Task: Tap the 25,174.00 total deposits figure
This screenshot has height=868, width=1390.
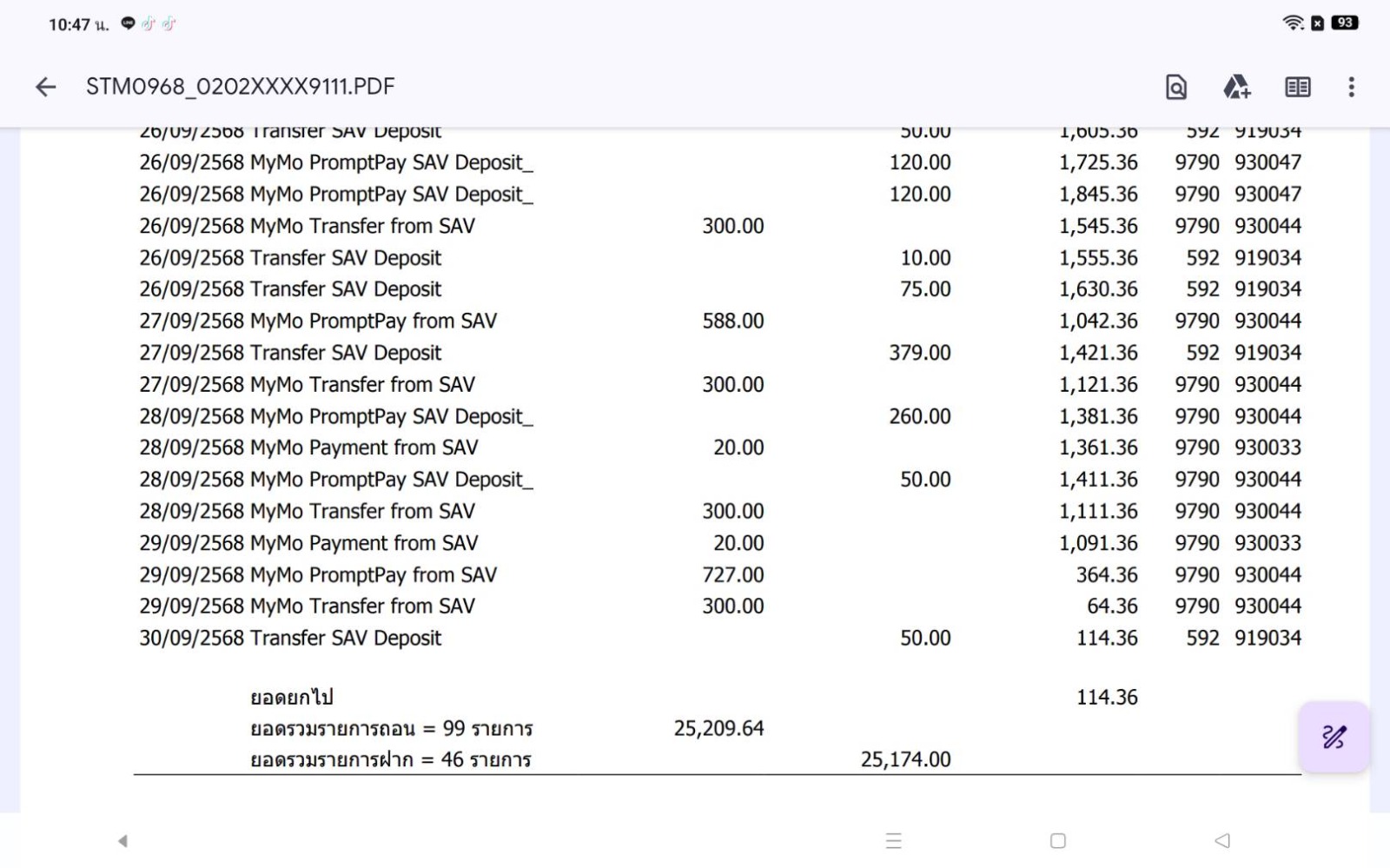Action: [x=905, y=759]
